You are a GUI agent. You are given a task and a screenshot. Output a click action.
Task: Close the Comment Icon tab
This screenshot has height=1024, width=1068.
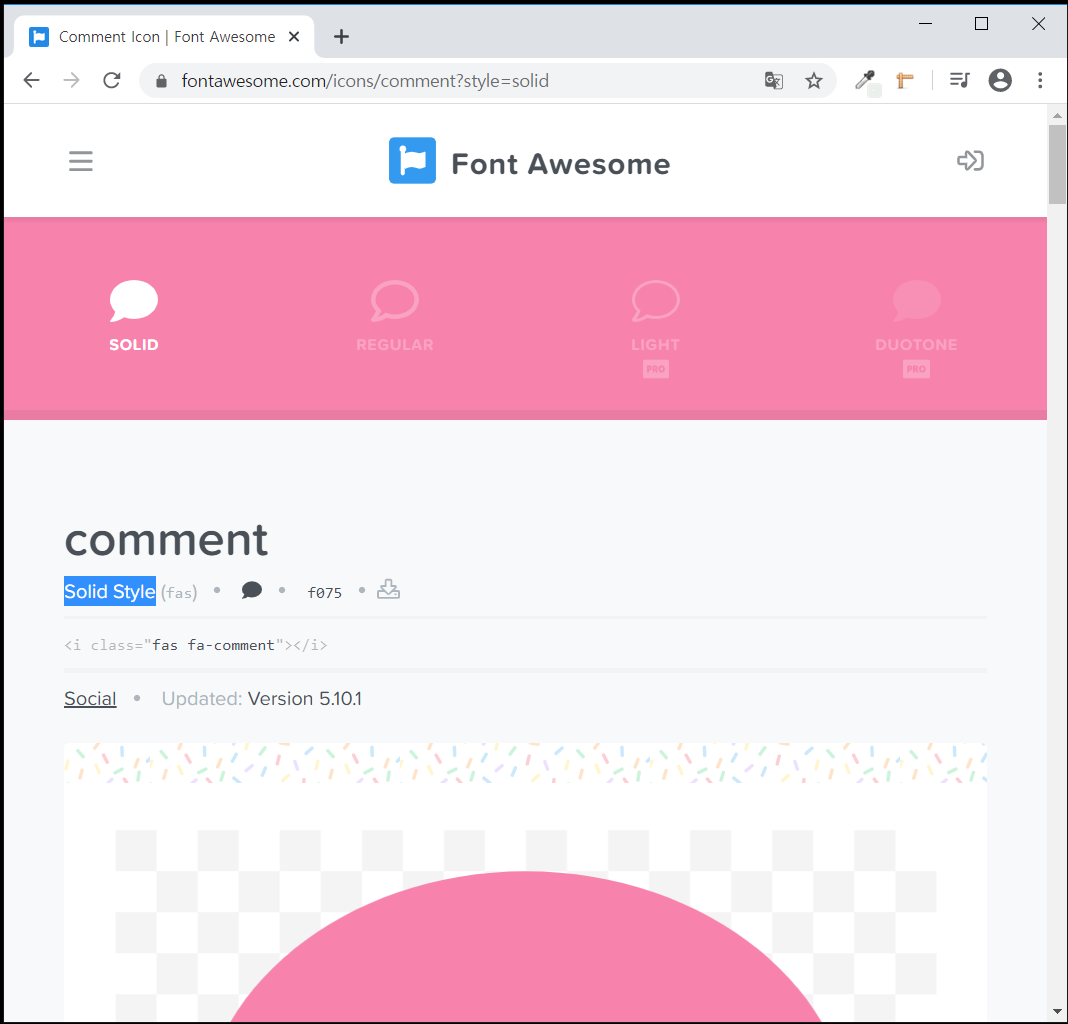pyautogui.click(x=294, y=37)
